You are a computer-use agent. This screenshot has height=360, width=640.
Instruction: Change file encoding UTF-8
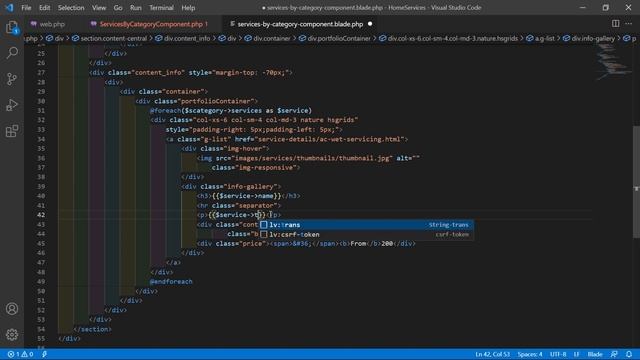coord(558,354)
